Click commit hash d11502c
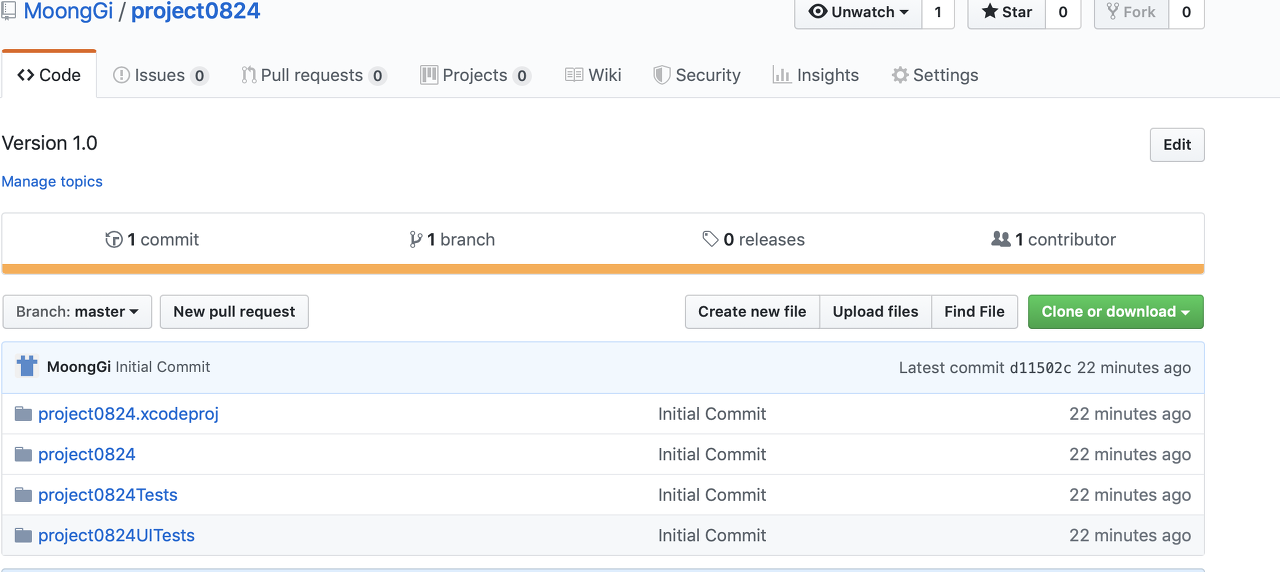Image resolution: width=1280 pixels, height=572 pixels. pos(1040,368)
